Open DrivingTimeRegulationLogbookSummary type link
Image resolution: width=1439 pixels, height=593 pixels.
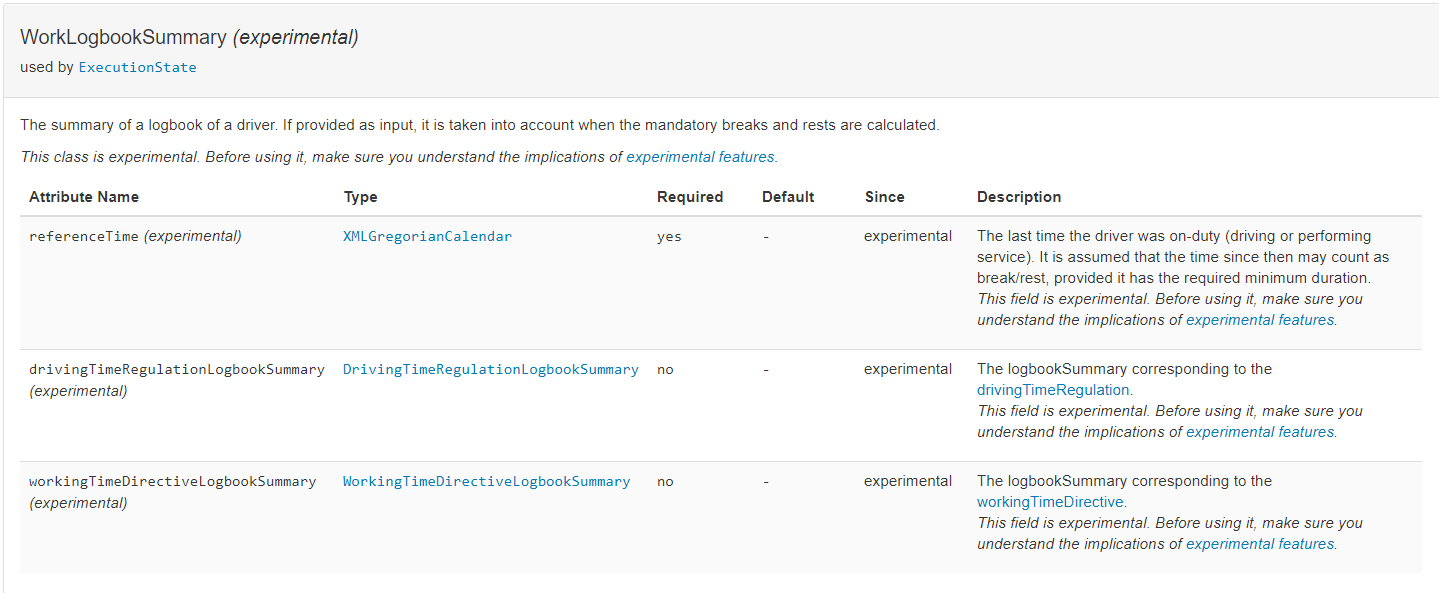pyautogui.click(x=490, y=369)
